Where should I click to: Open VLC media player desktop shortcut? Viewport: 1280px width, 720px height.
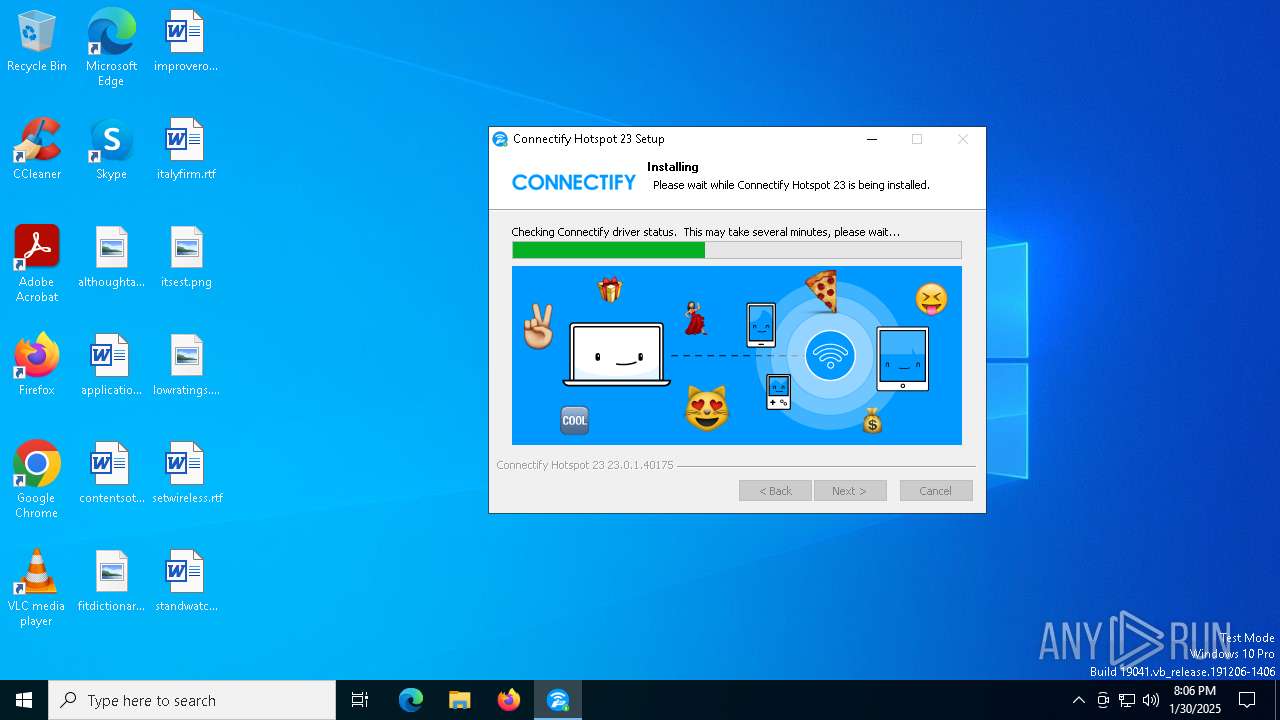(x=37, y=588)
